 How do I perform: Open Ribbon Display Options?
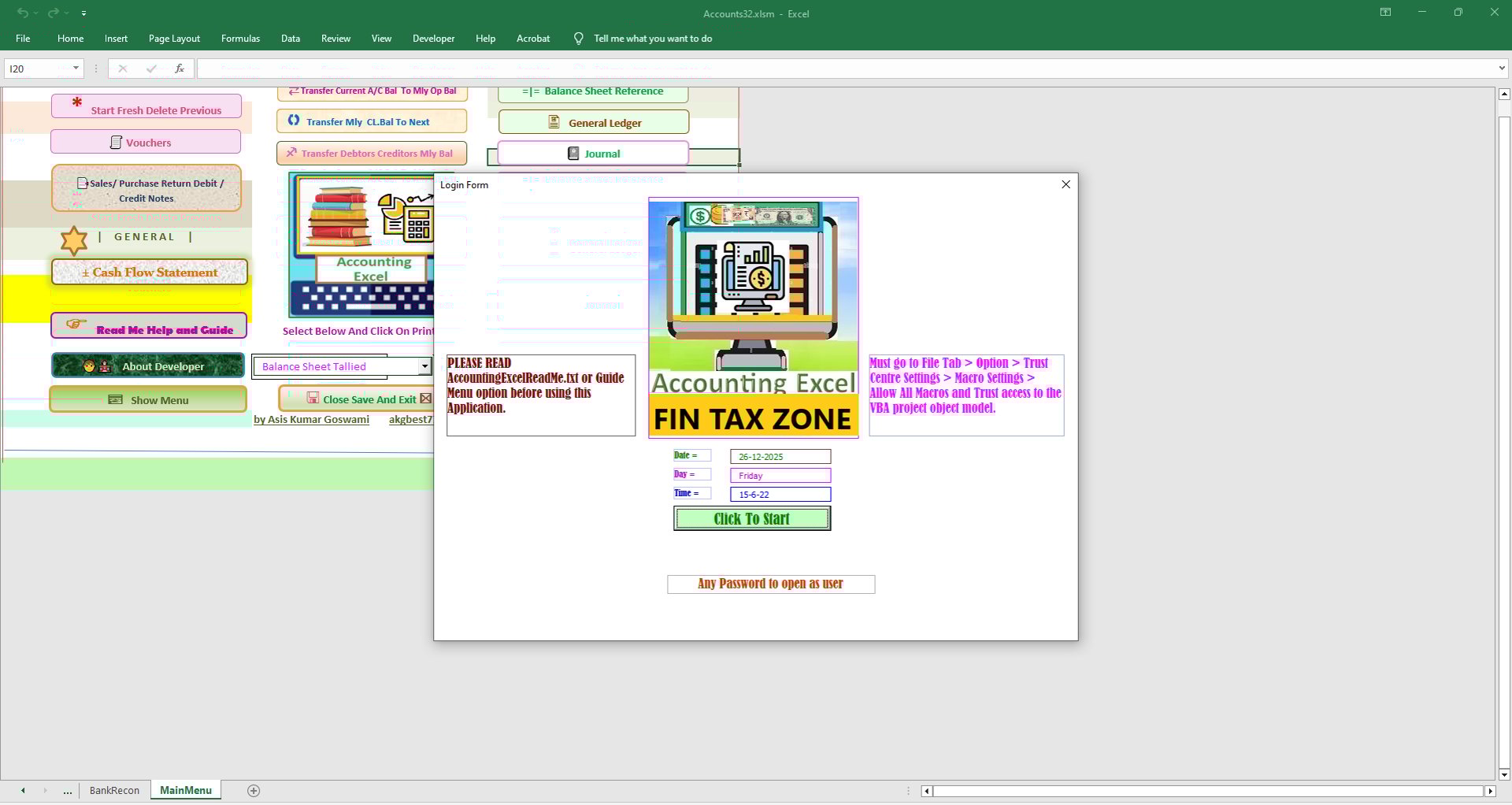(x=1385, y=13)
